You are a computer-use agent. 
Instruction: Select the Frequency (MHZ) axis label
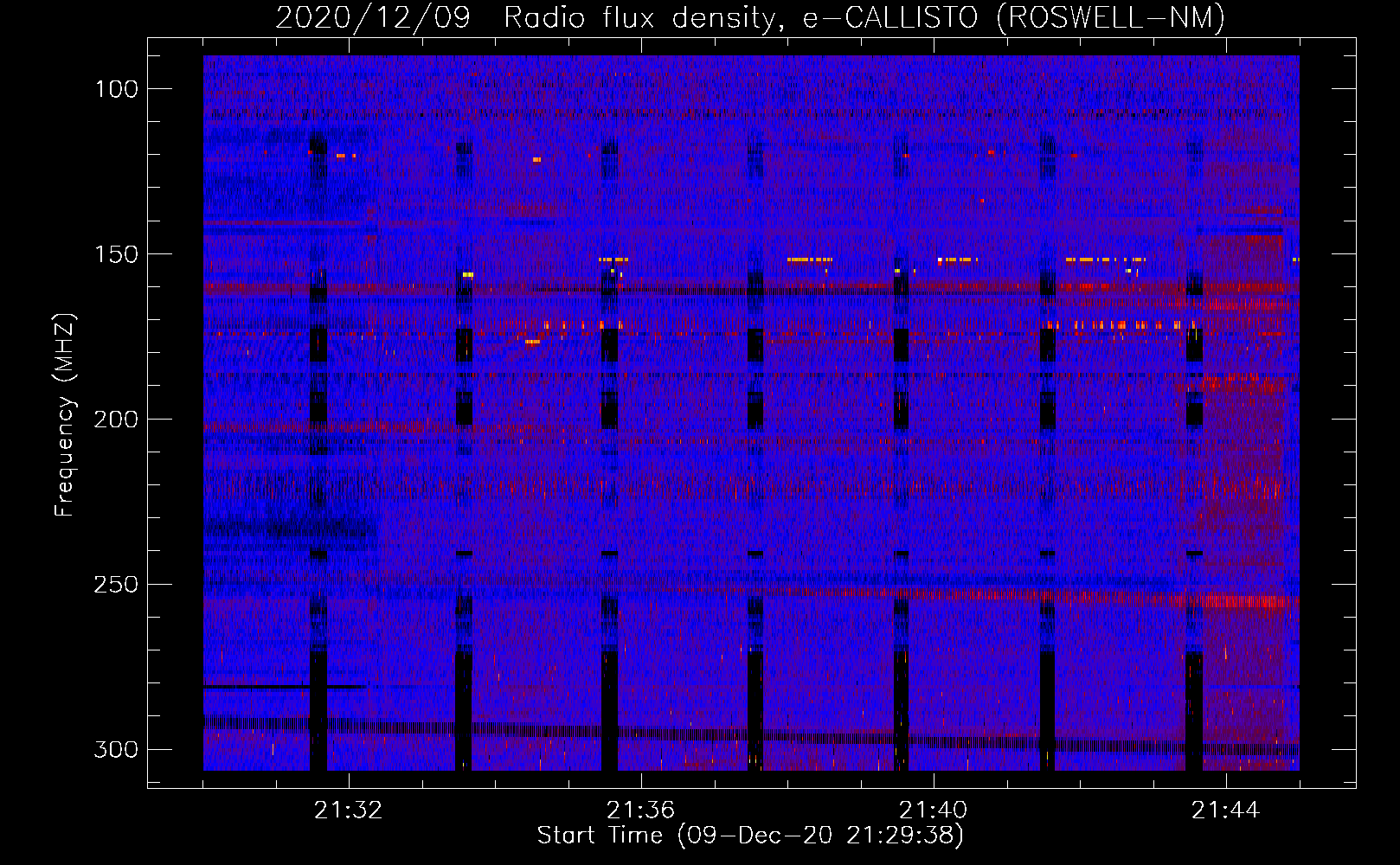click(x=65, y=414)
